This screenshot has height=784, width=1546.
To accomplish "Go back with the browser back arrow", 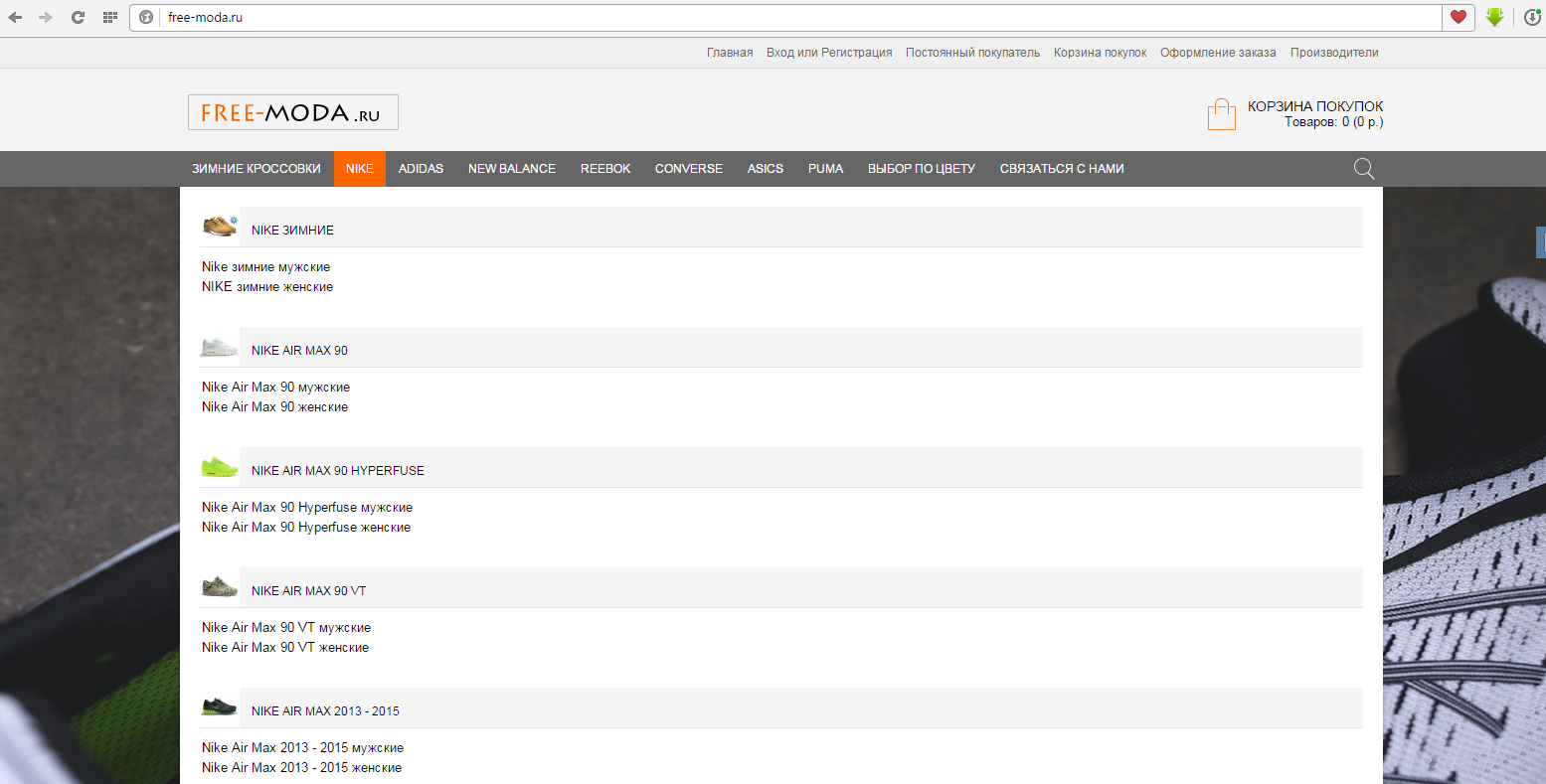I will click(x=16, y=17).
